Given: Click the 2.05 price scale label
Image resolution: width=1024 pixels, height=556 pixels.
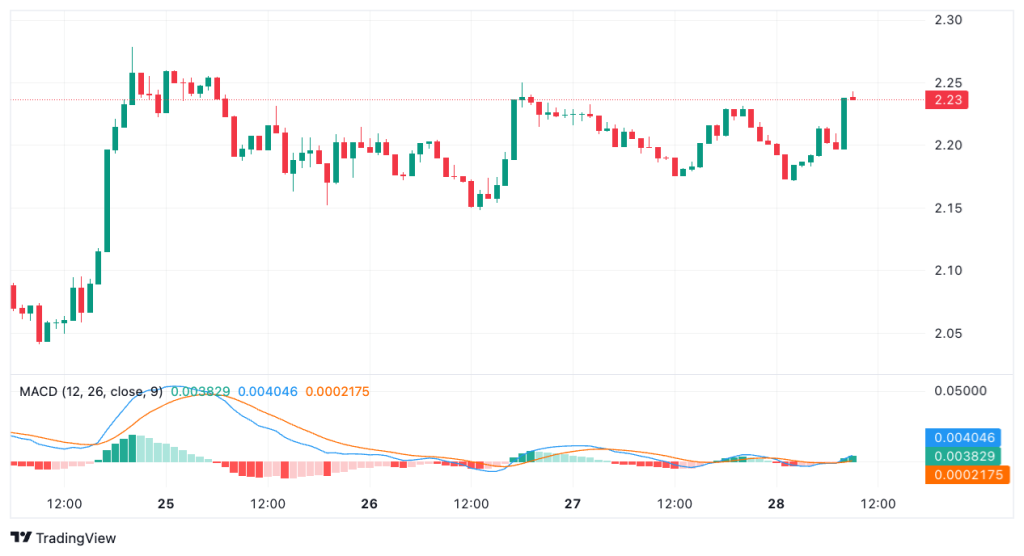Looking at the screenshot, I should point(947,333).
